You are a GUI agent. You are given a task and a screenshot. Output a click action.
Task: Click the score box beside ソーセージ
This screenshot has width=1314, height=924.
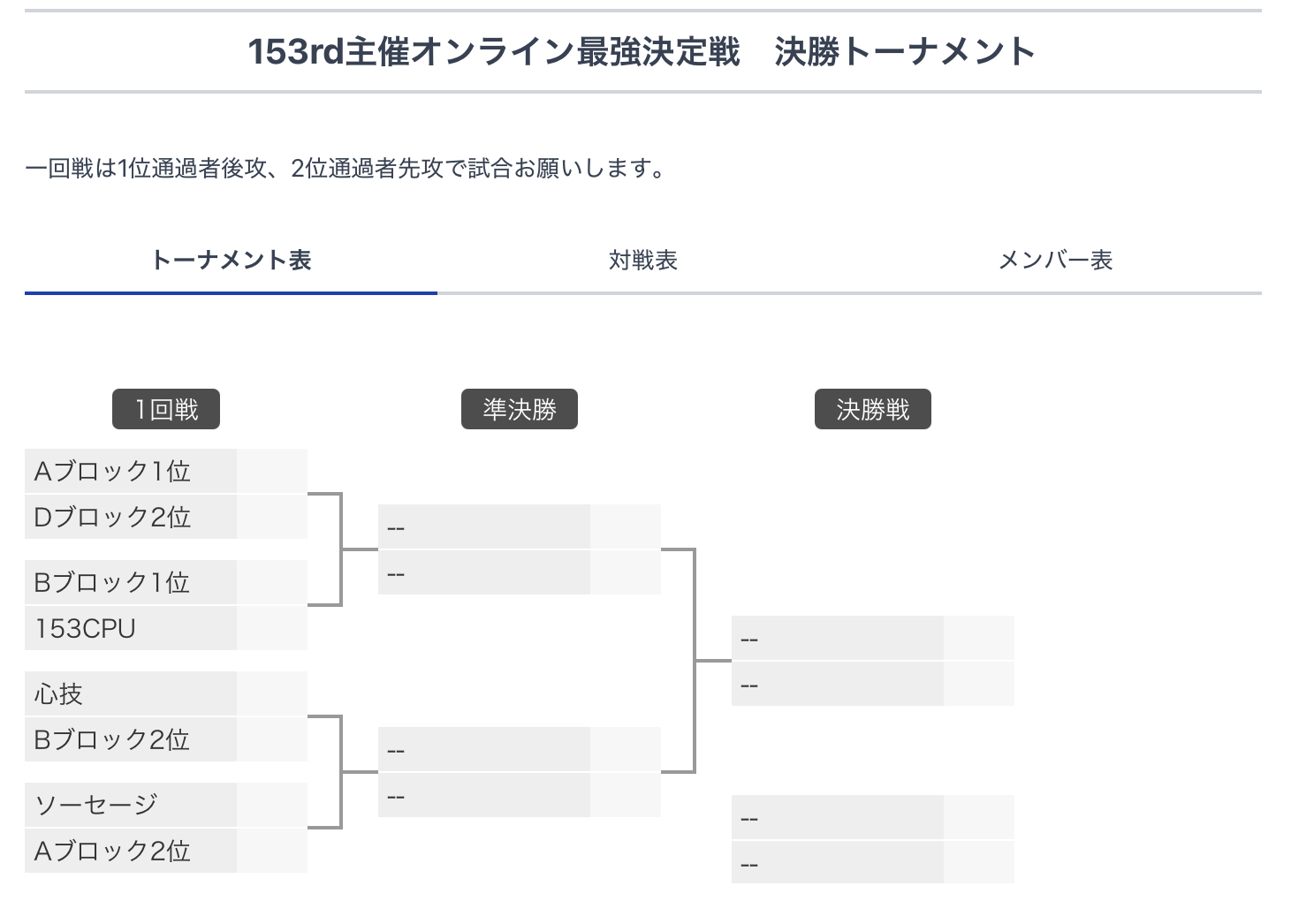tap(272, 805)
